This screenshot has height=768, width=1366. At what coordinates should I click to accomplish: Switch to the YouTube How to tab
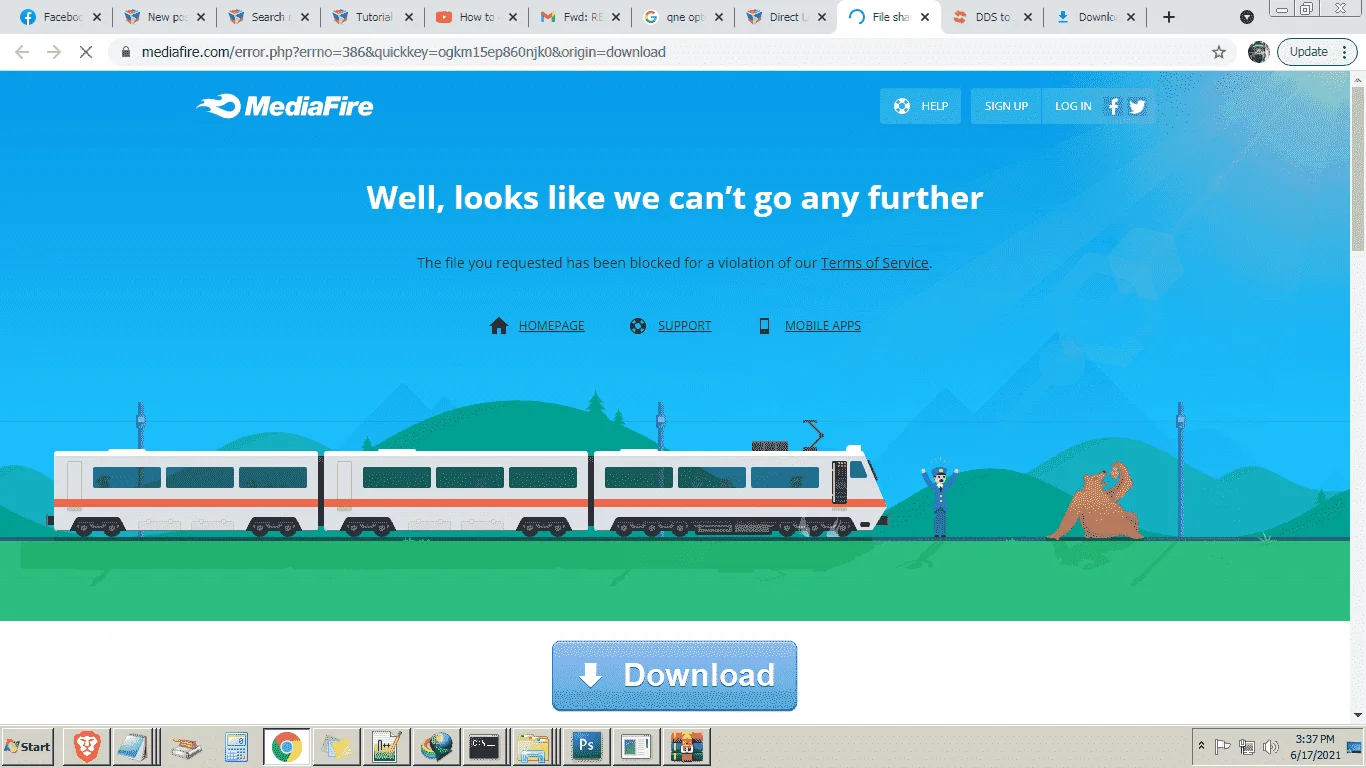click(x=474, y=17)
